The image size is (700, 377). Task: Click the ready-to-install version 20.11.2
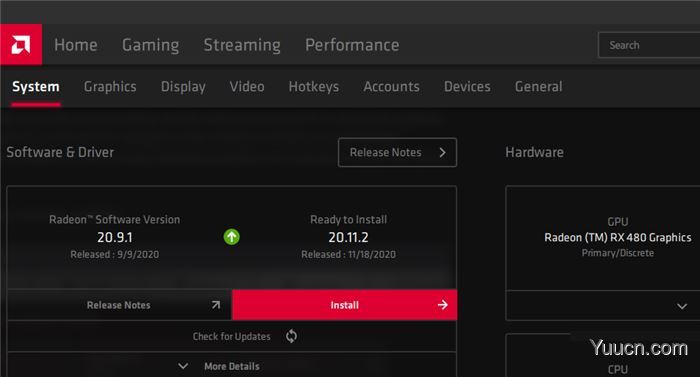348,237
